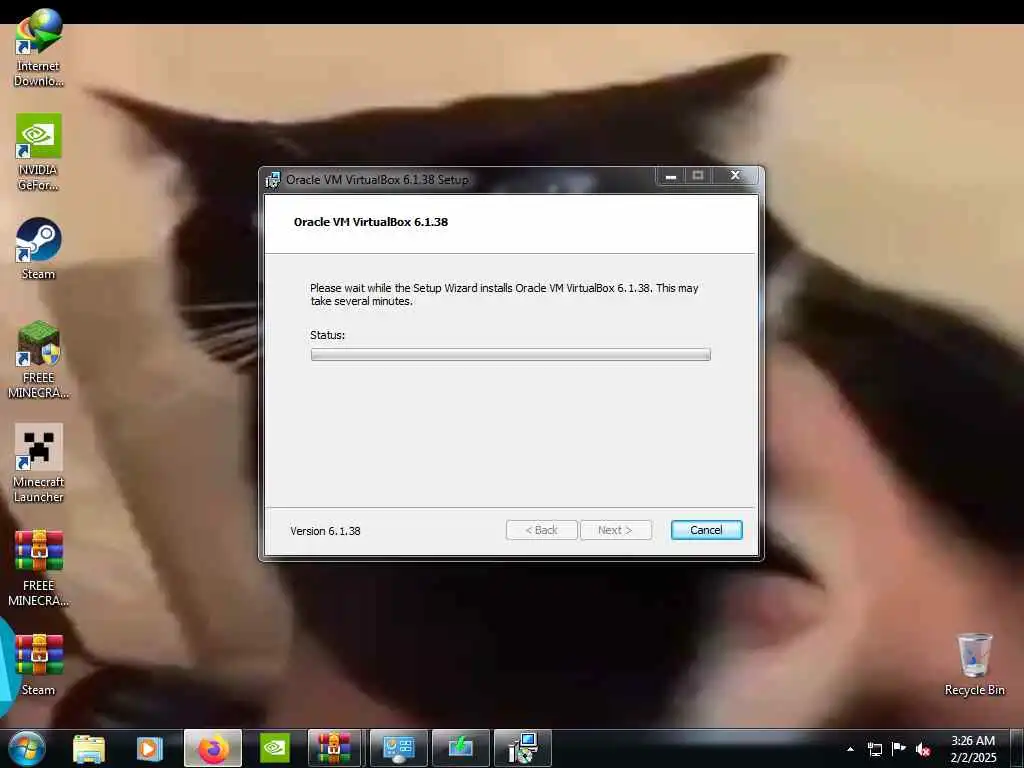Open NVIDIA app from the taskbar
The height and width of the screenshot is (768, 1024).
tap(275, 748)
